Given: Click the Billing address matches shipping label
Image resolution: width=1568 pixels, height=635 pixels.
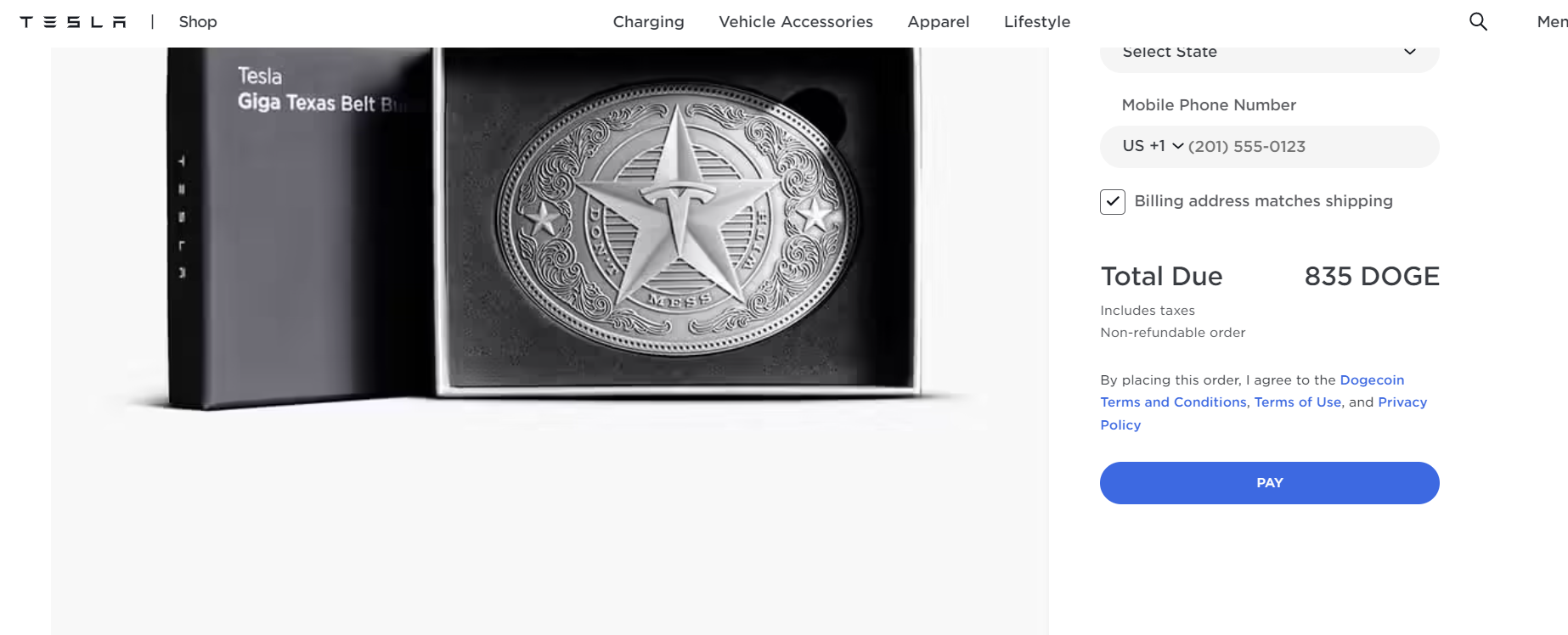Looking at the screenshot, I should pyautogui.click(x=1263, y=201).
